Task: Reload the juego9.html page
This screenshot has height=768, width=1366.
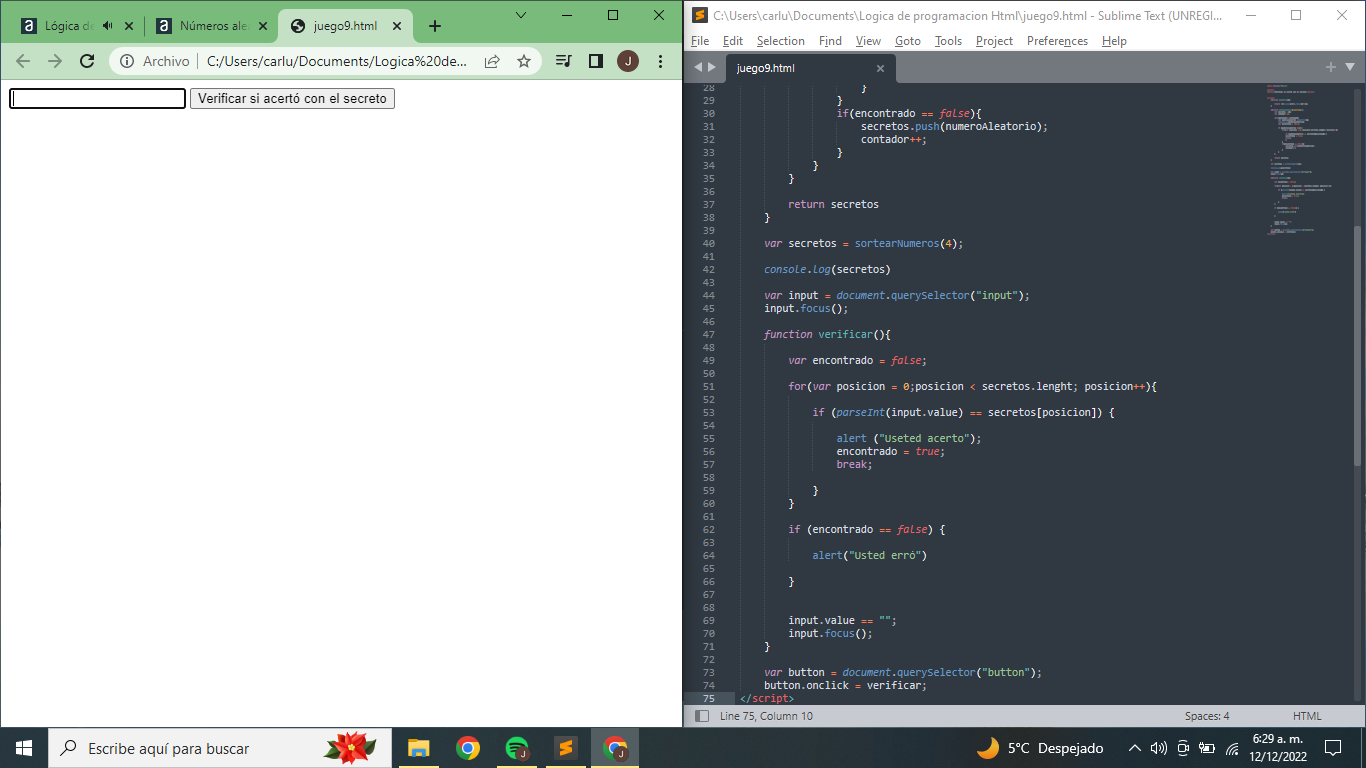Action: [87, 61]
